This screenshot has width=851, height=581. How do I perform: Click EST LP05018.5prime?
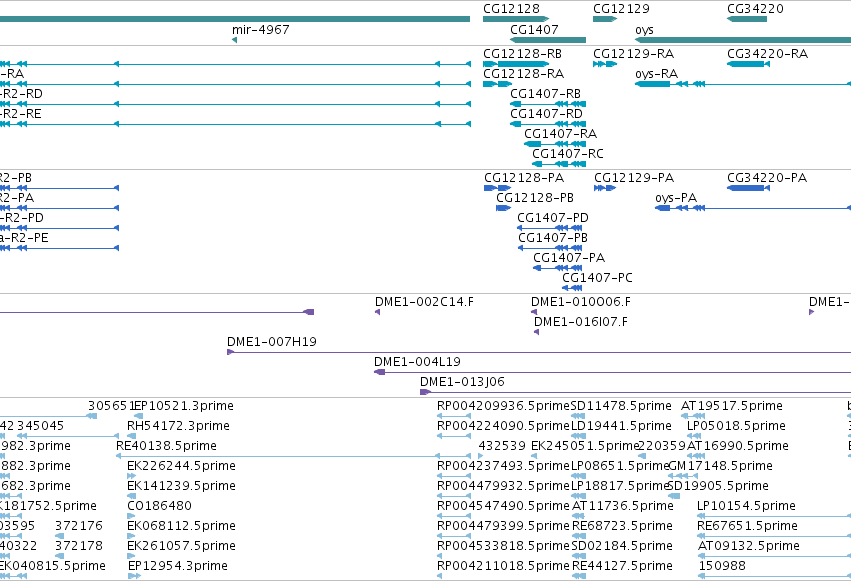tap(736, 426)
